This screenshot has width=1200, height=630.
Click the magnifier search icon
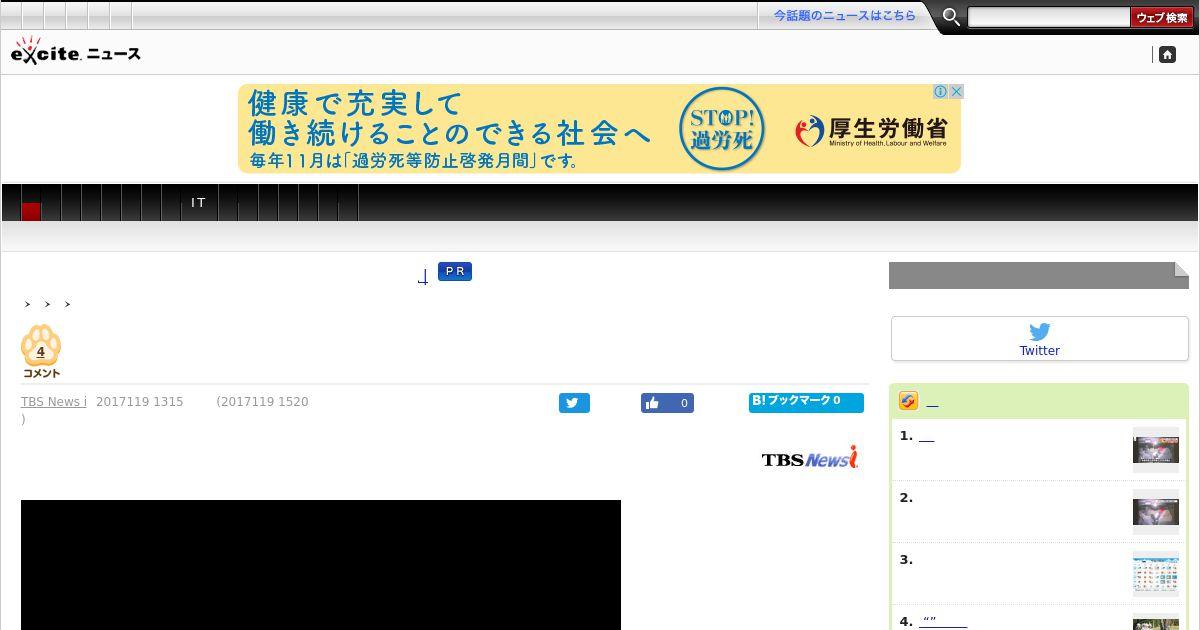951,17
